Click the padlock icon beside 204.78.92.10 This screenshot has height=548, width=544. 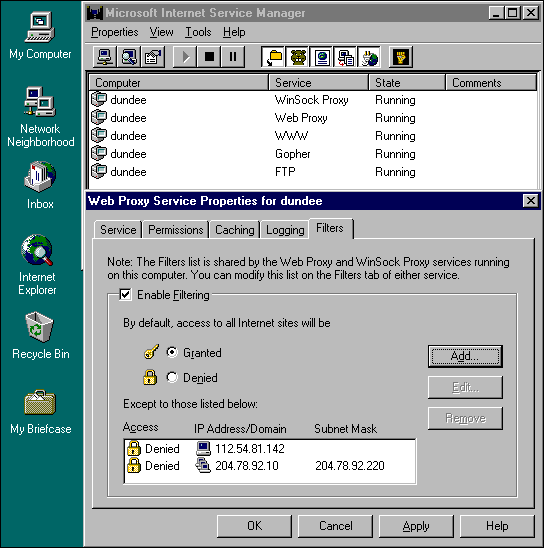[134, 466]
